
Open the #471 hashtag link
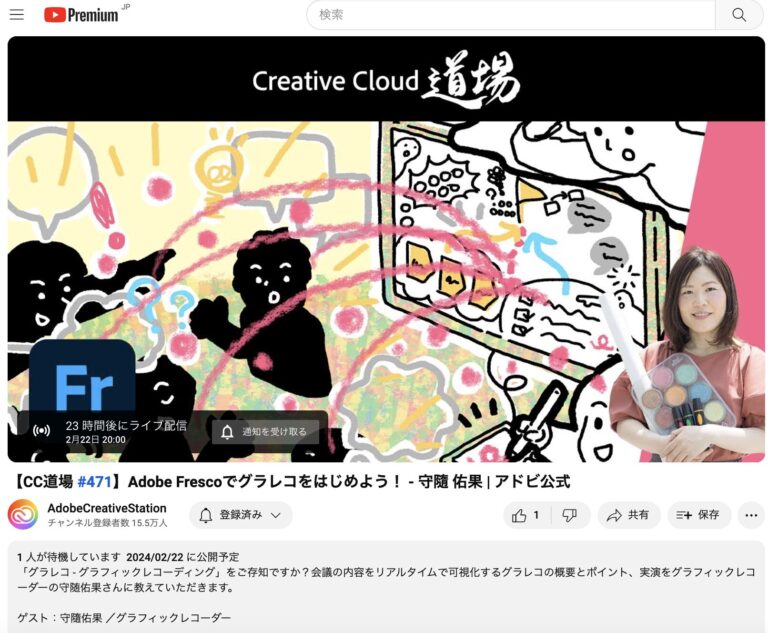95,481
